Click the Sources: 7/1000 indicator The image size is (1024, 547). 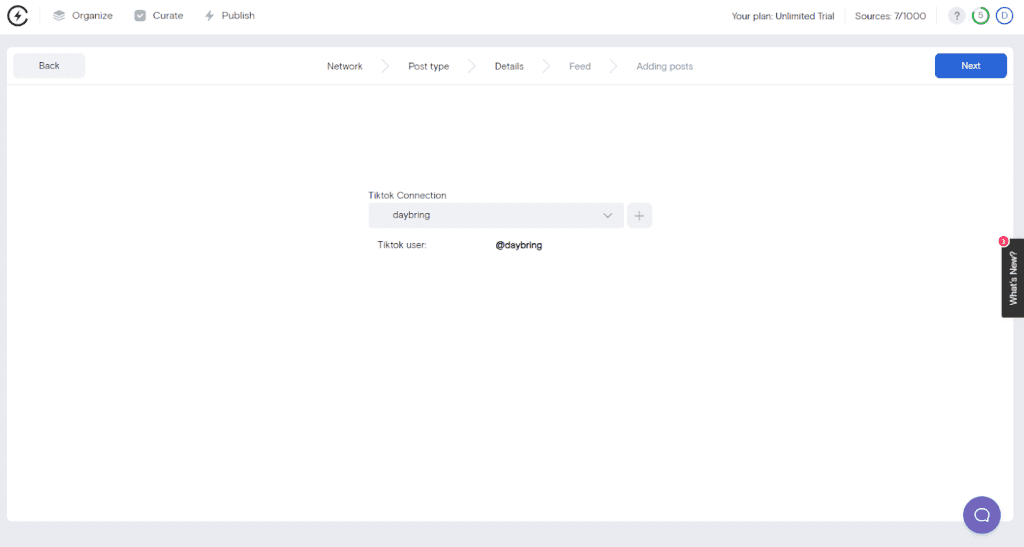click(x=890, y=16)
